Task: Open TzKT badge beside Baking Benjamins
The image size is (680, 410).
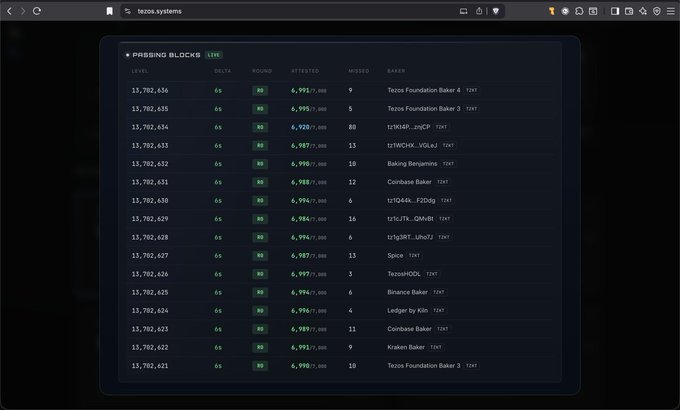Action: pyautogui.click(x=448, y=164)
